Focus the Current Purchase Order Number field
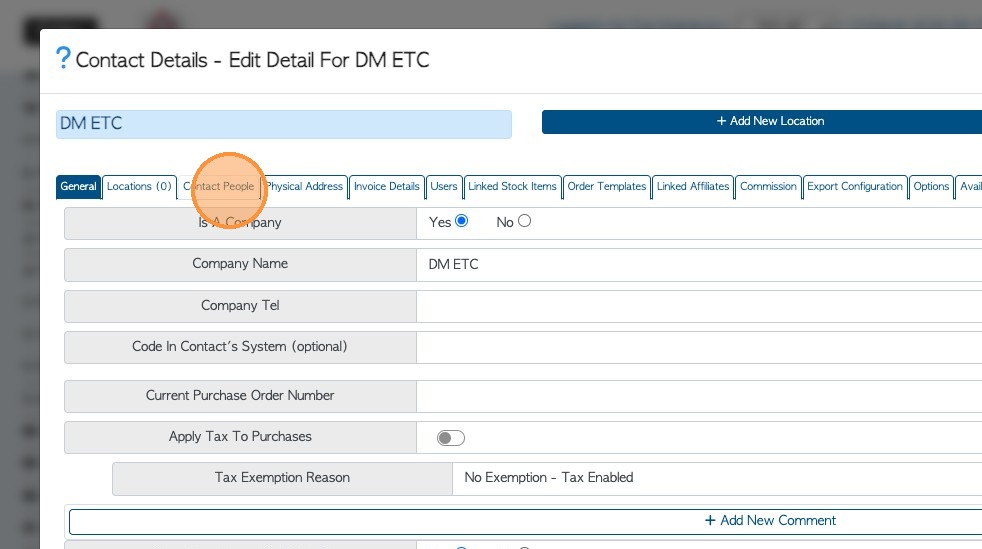The image size is (982, 549). click(x=700, y=396)
